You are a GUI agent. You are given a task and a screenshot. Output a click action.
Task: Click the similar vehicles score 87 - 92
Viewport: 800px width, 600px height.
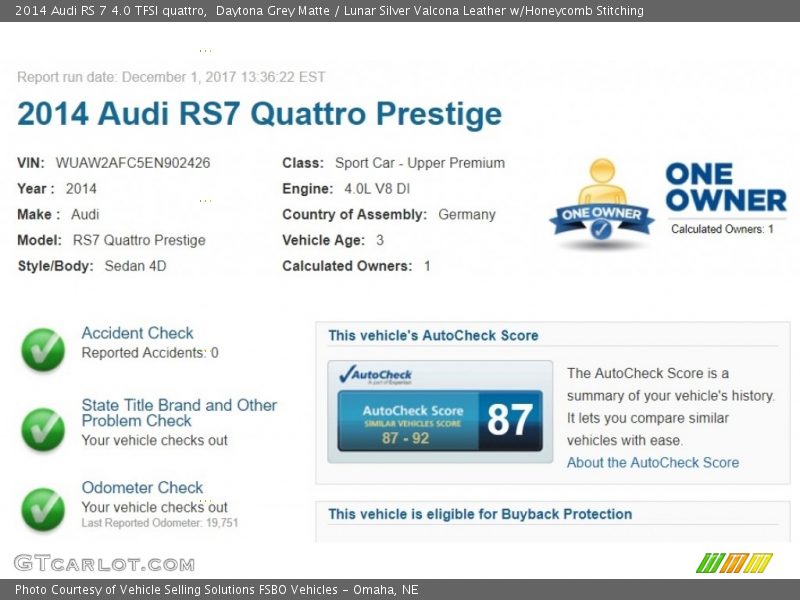pyautogui.click(x=406, y=438)
